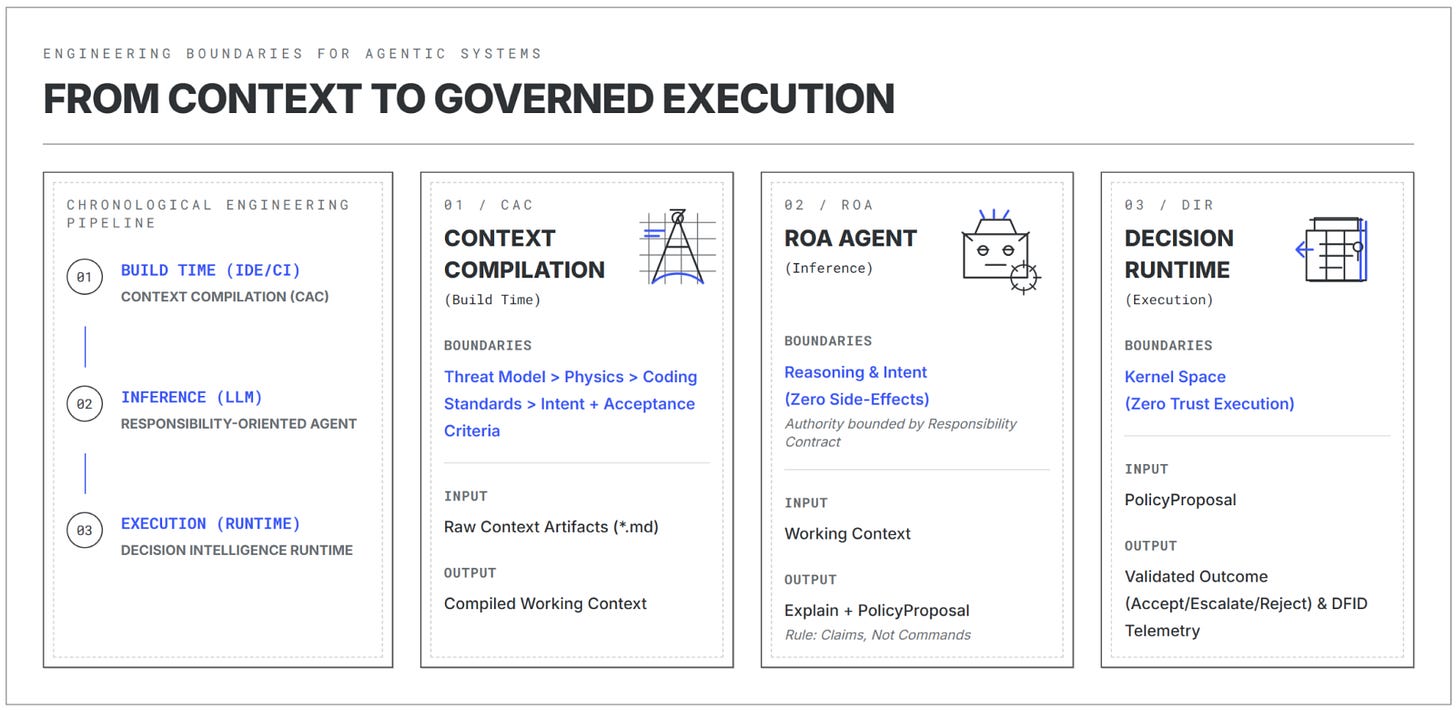Click Compiled Working Context output text

(545, 604)
